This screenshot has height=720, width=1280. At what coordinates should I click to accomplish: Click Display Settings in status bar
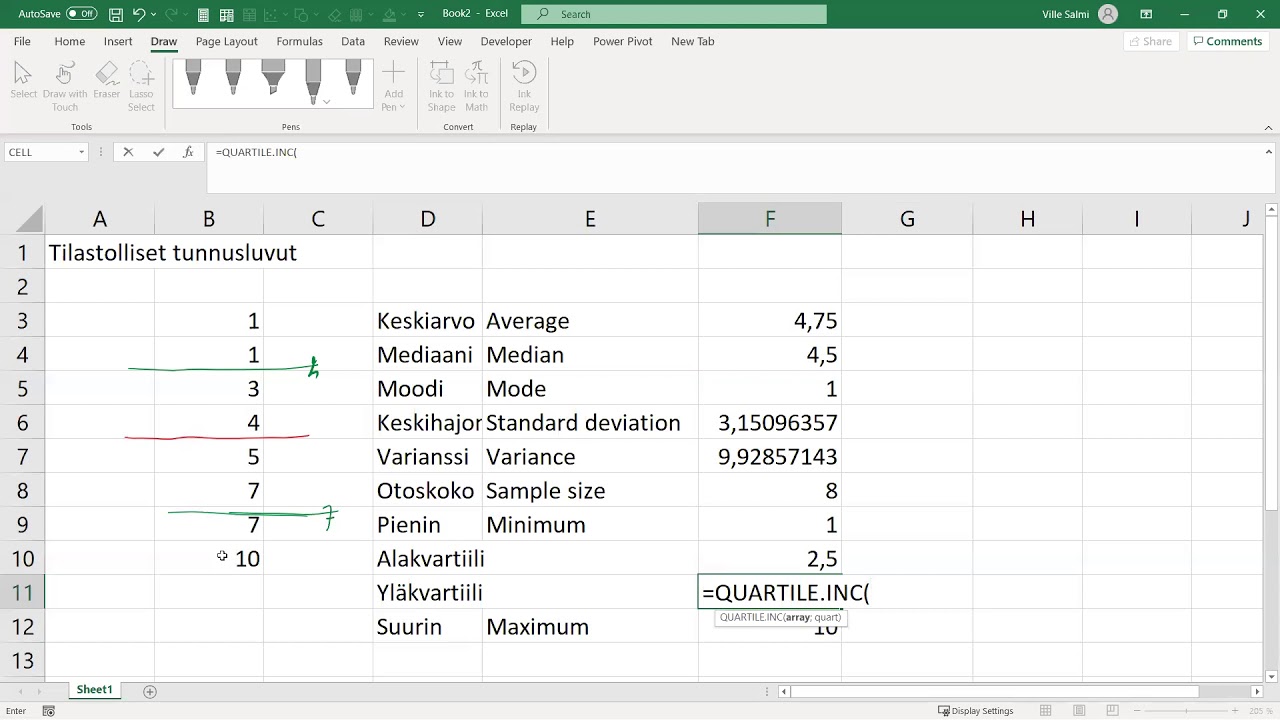coord(975,711)
